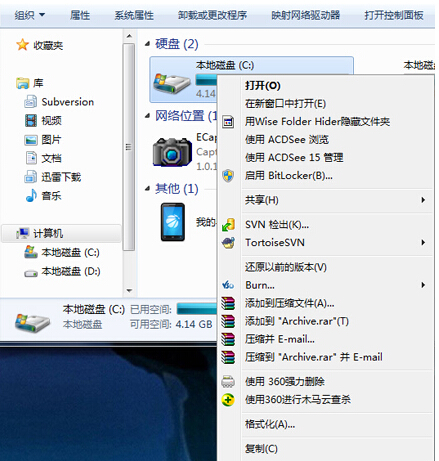Click the 计算机 computer icon in sidebar

click(22, 233)
